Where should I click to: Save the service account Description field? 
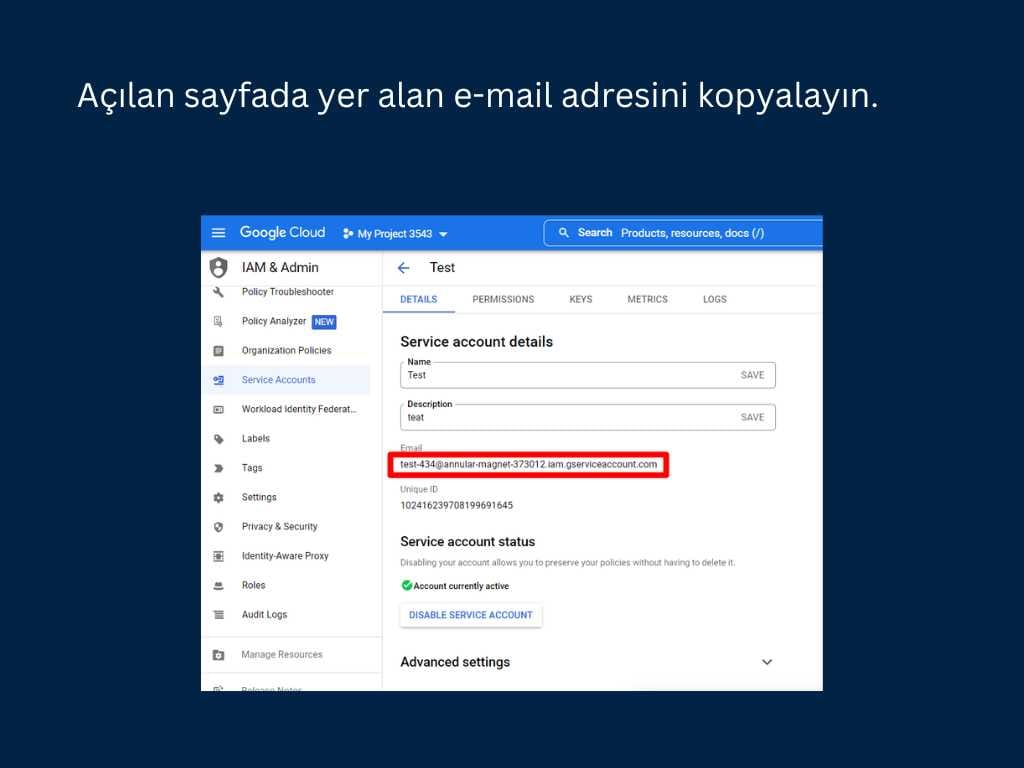pos(752,417)
